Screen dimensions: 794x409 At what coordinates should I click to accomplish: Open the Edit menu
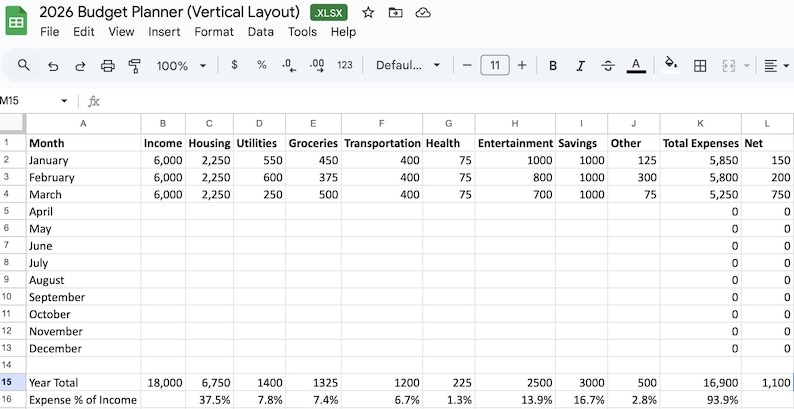coord(84,32)
